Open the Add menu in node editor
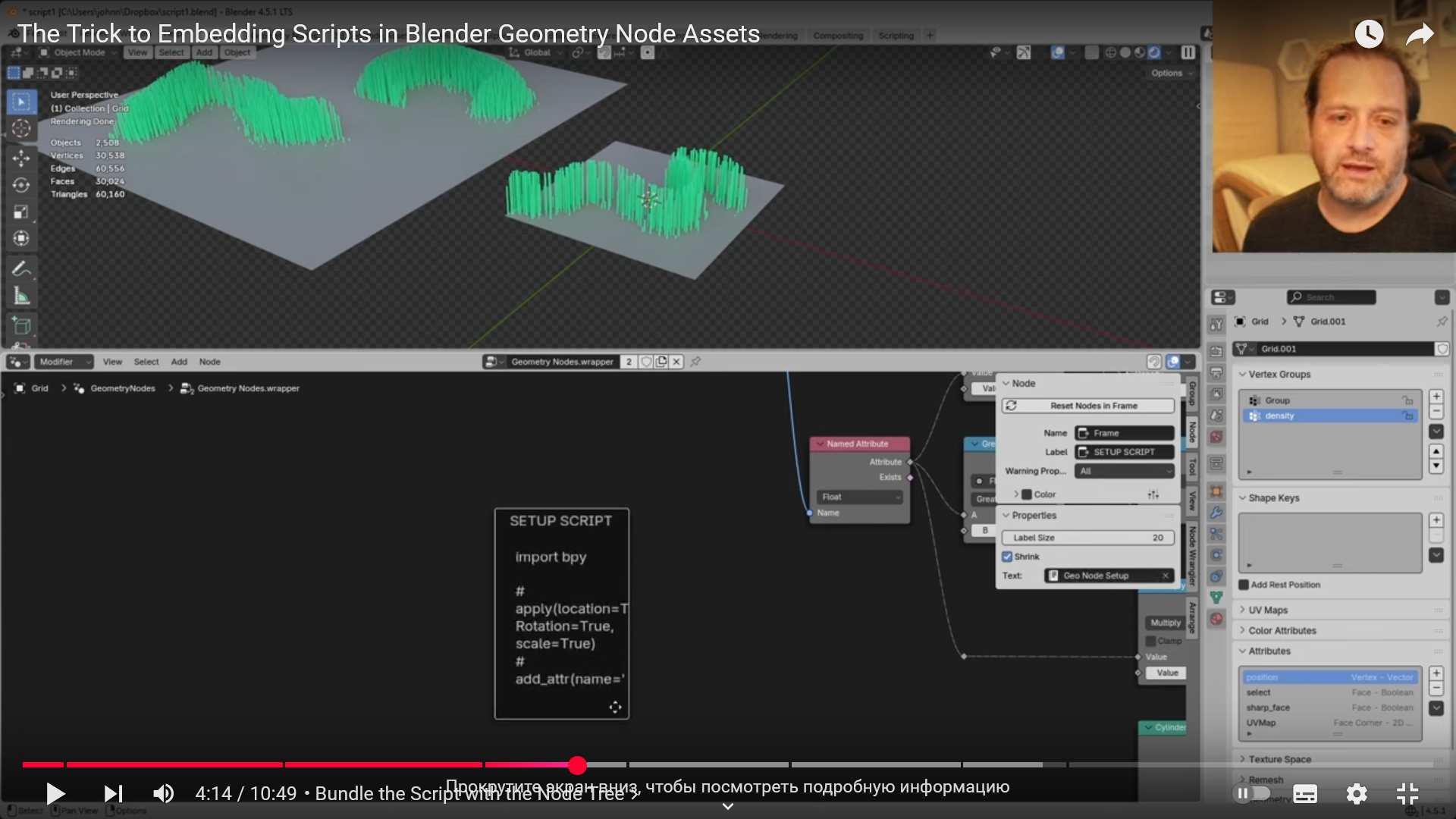 (179, 362)
